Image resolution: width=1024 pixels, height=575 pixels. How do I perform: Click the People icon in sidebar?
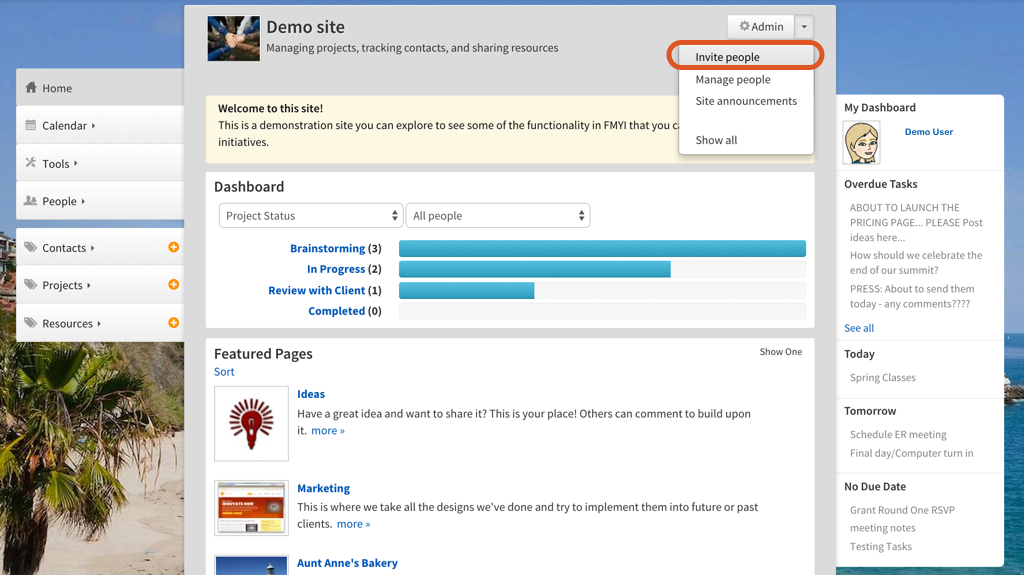point(31,201)
